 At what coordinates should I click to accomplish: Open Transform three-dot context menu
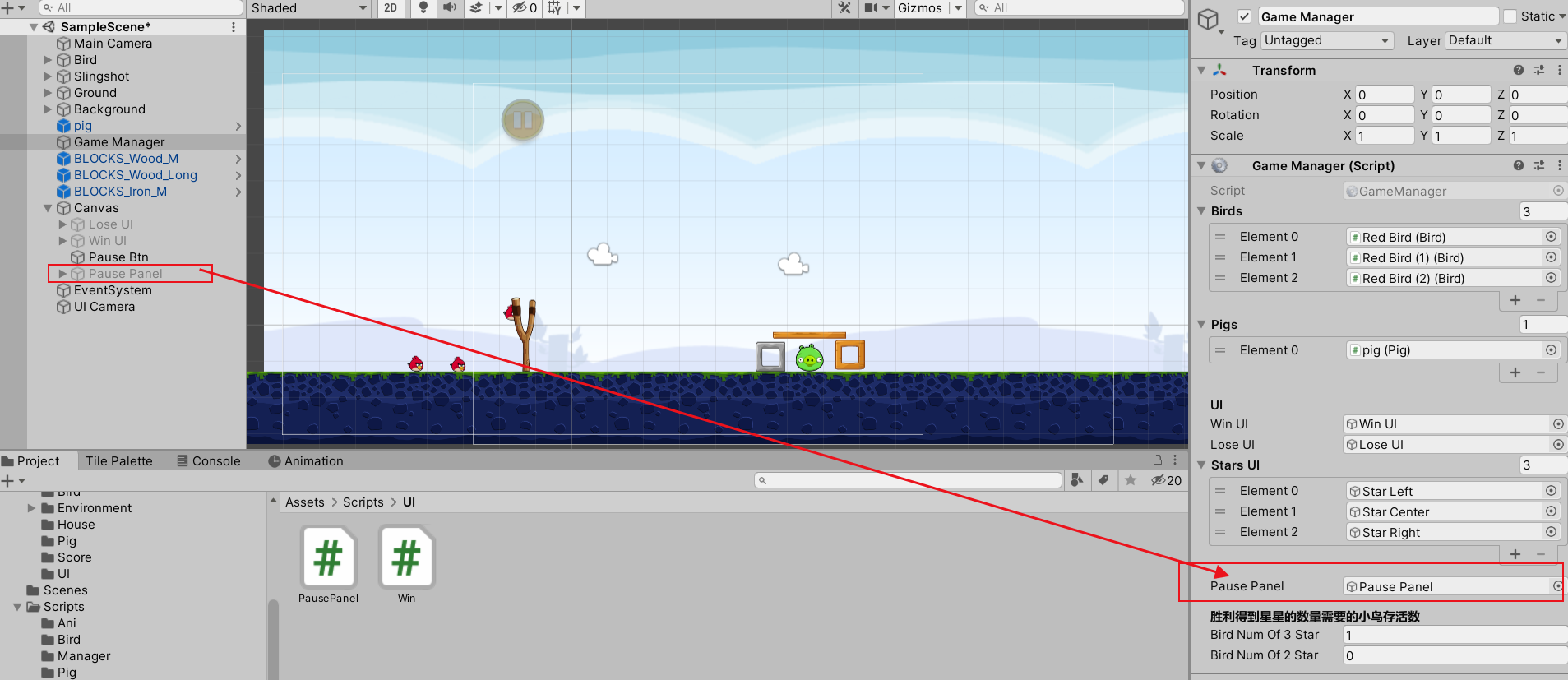pyautogui.click(x=1560, y=71)
